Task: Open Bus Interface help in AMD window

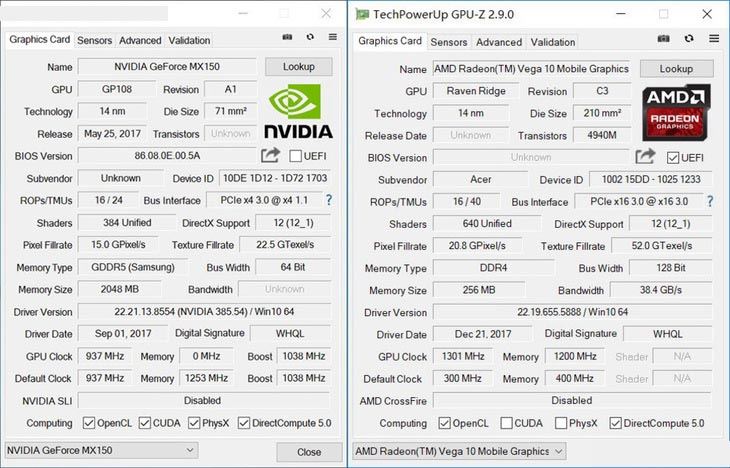Action: [710, 201]
